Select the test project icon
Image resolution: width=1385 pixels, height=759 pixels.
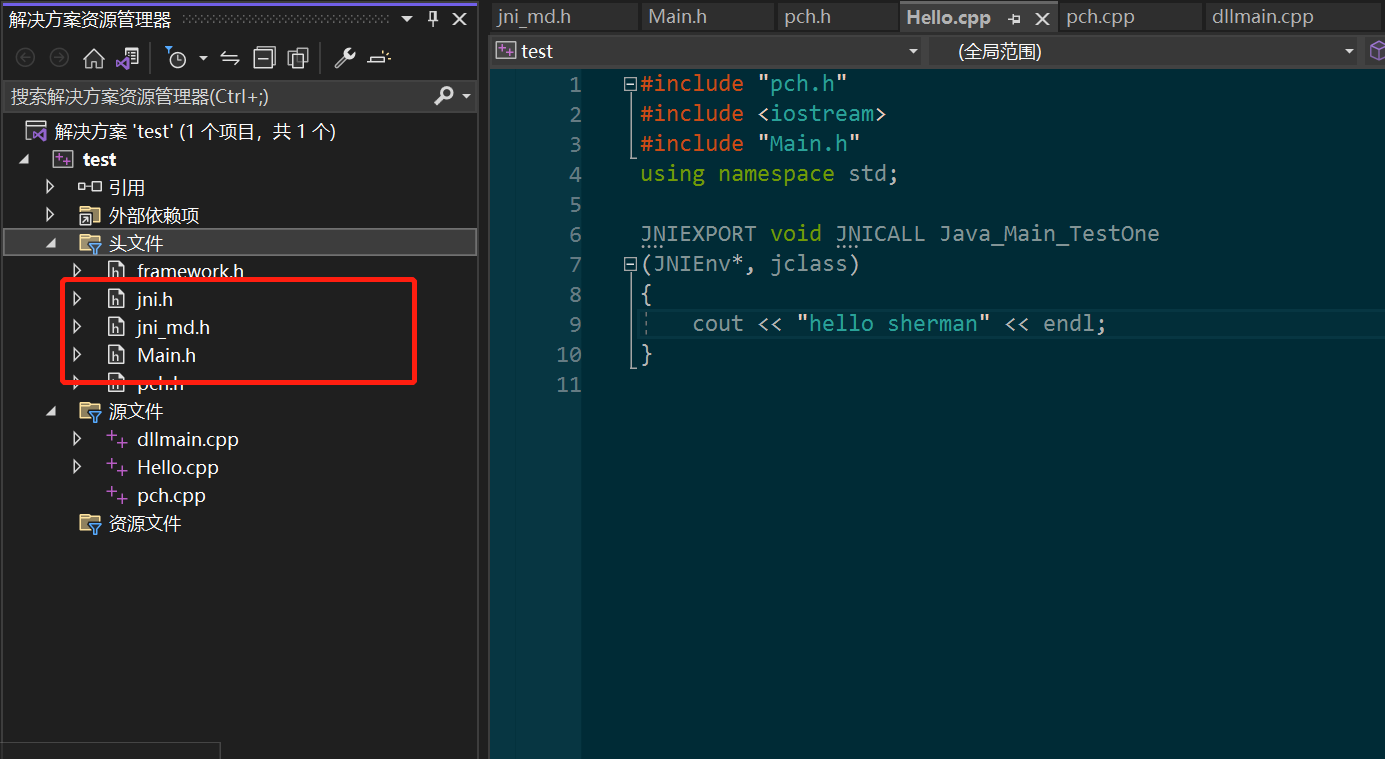[63, 159]
